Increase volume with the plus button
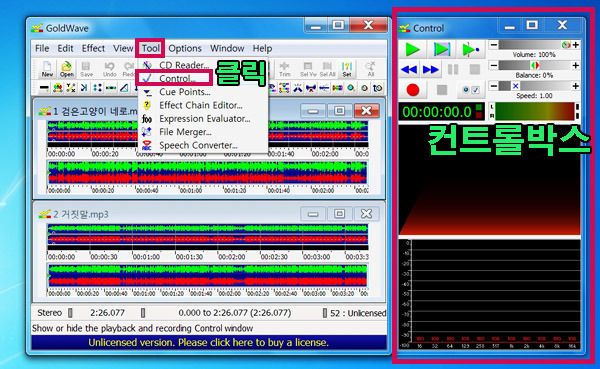 [576, 45]
